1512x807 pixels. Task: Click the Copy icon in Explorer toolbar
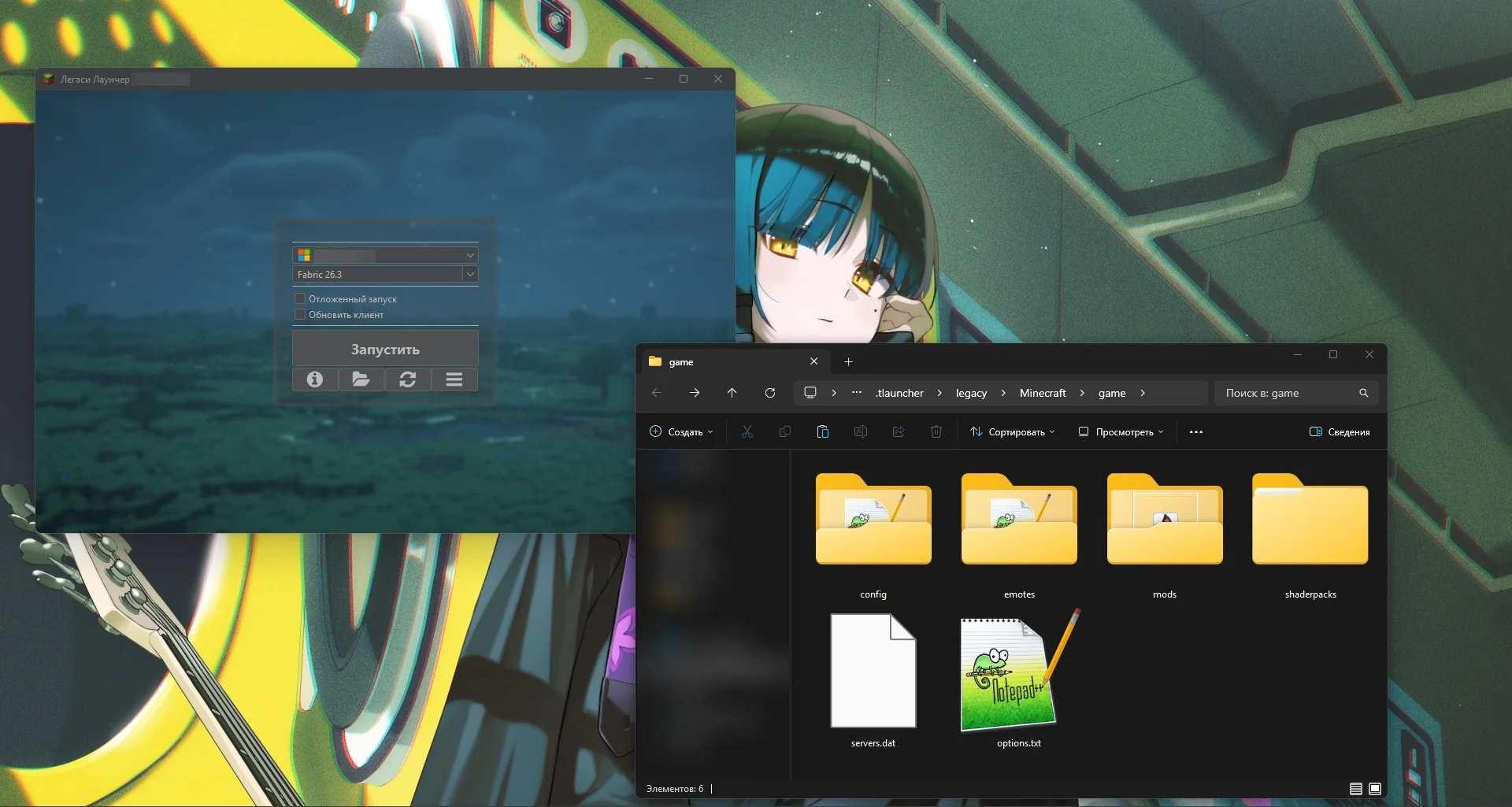(785, 431)
